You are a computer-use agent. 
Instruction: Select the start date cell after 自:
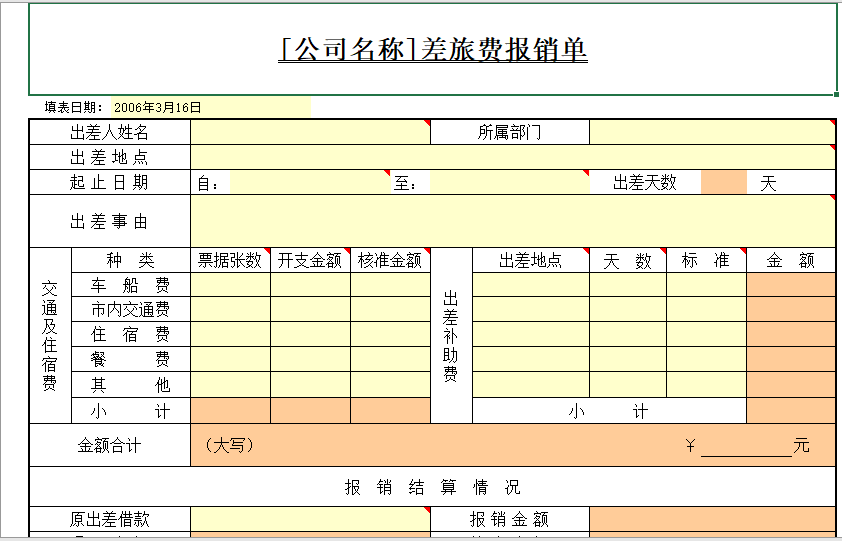(310, 183)
